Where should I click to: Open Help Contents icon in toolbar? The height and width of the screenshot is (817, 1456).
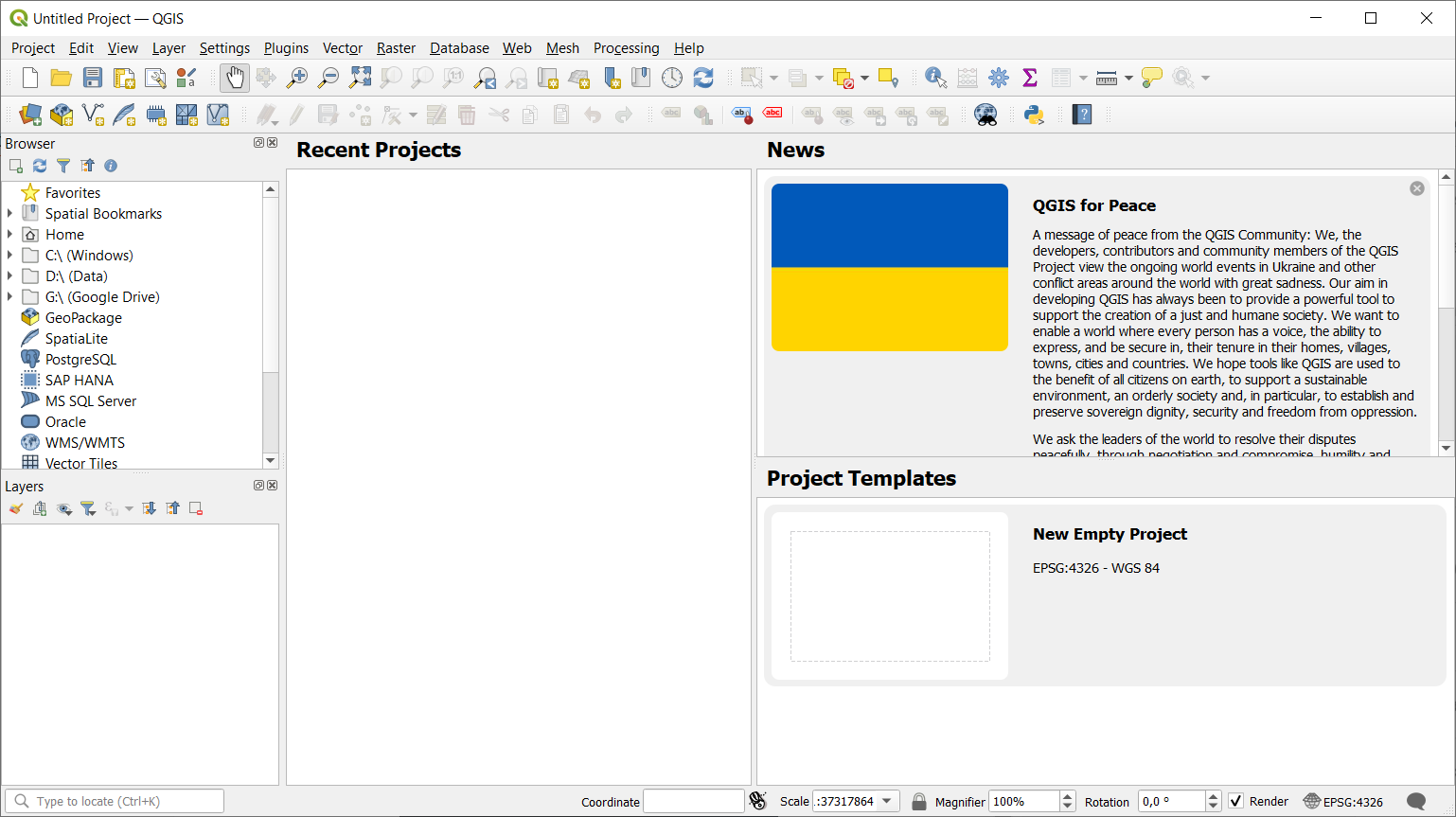pyautogui.click(x=1082, y=115)
